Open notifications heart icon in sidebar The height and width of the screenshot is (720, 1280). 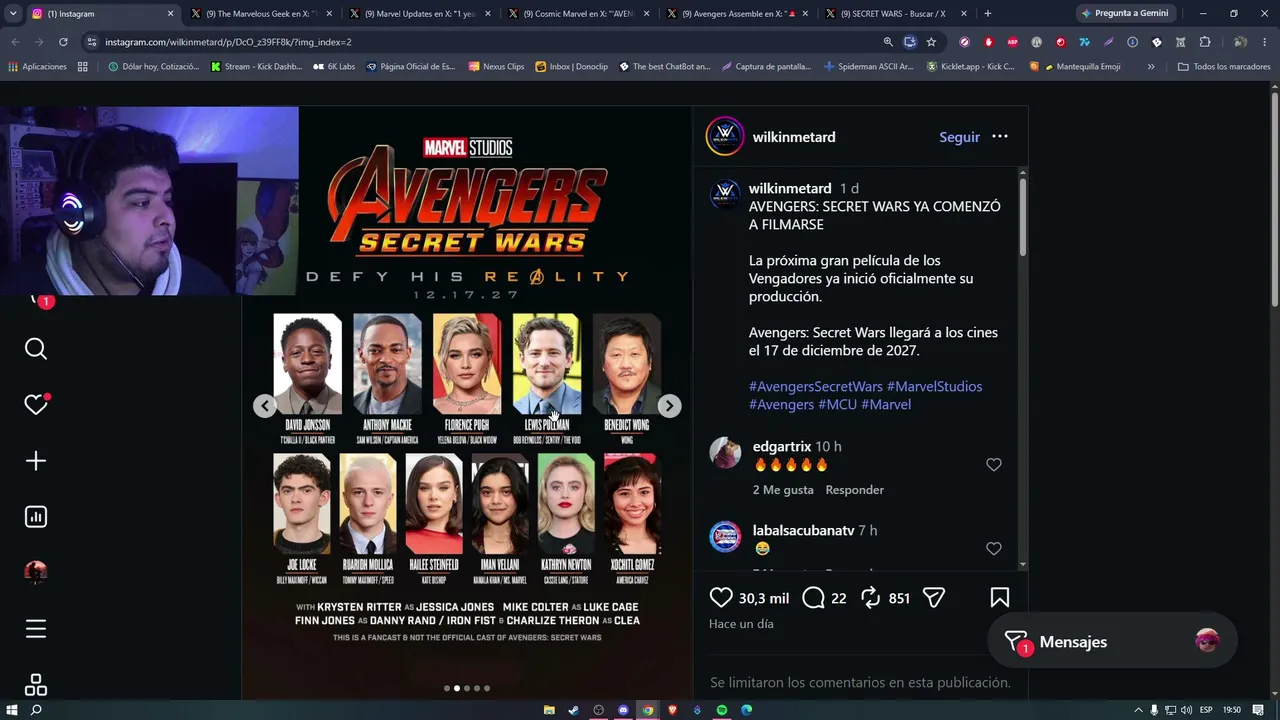pos(36,405)
